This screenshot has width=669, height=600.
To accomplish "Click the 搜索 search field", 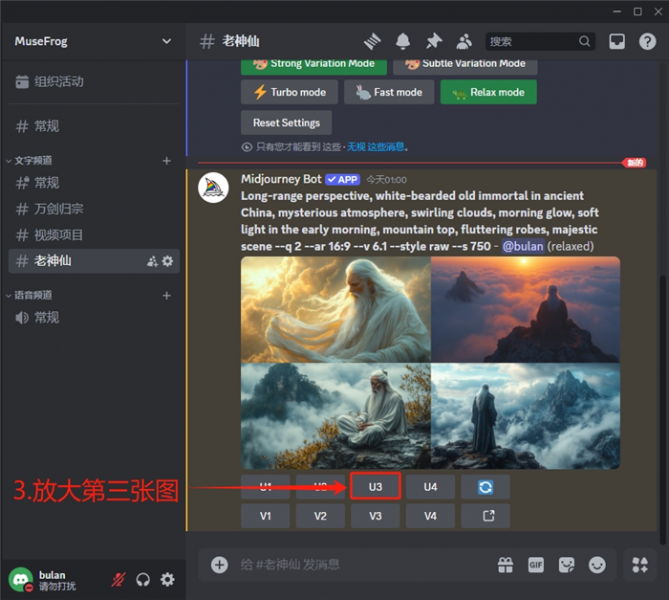I will (x=540, y=41).
